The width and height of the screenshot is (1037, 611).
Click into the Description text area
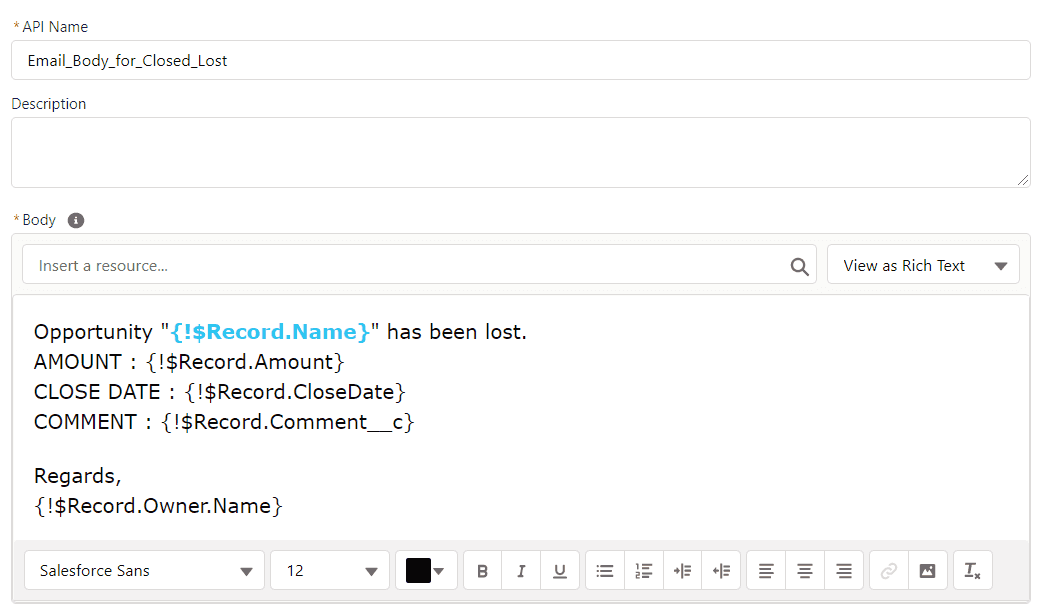pos(520,153)
